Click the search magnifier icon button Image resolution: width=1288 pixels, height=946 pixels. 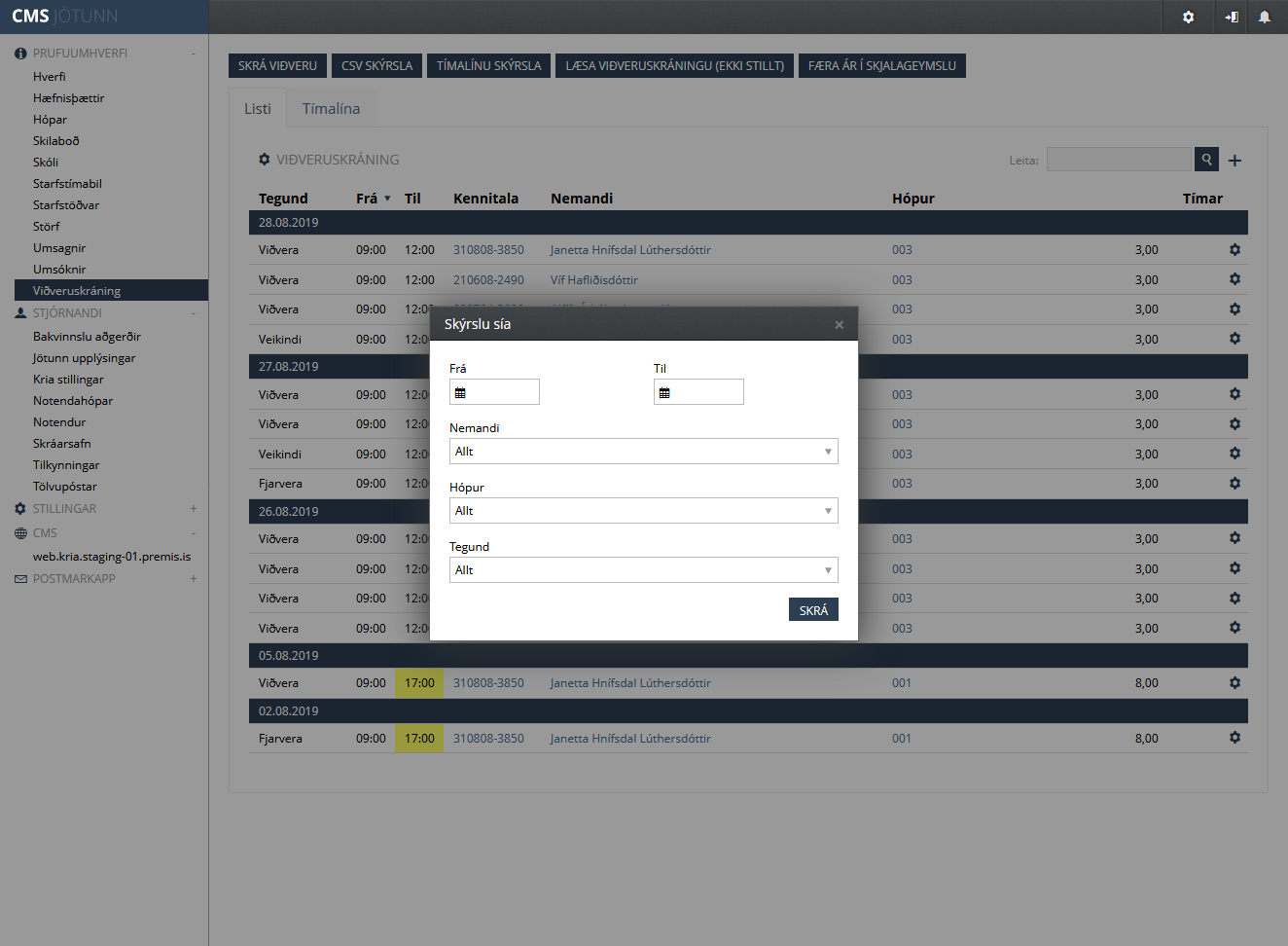[1206, 160]
